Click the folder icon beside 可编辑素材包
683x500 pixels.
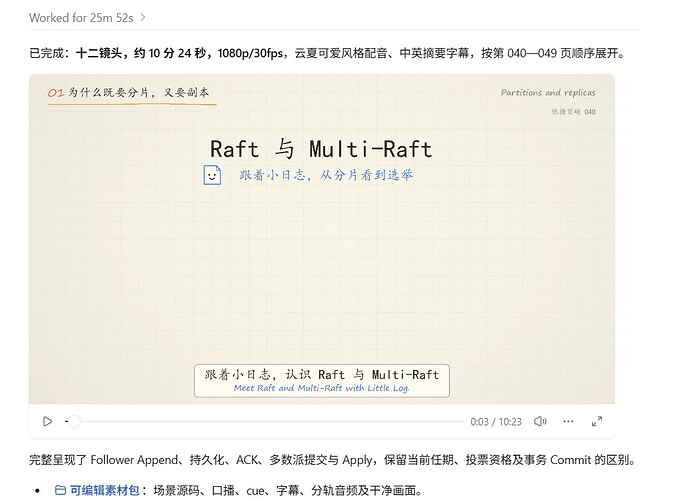61,491
